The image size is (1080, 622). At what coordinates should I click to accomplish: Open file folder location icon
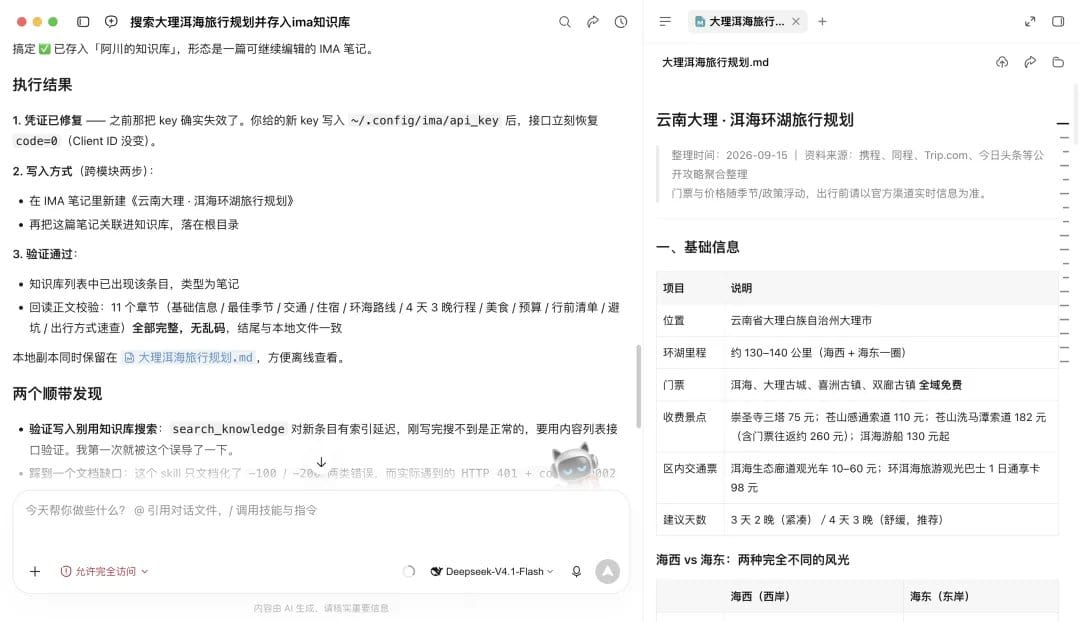pos(1058,62)
